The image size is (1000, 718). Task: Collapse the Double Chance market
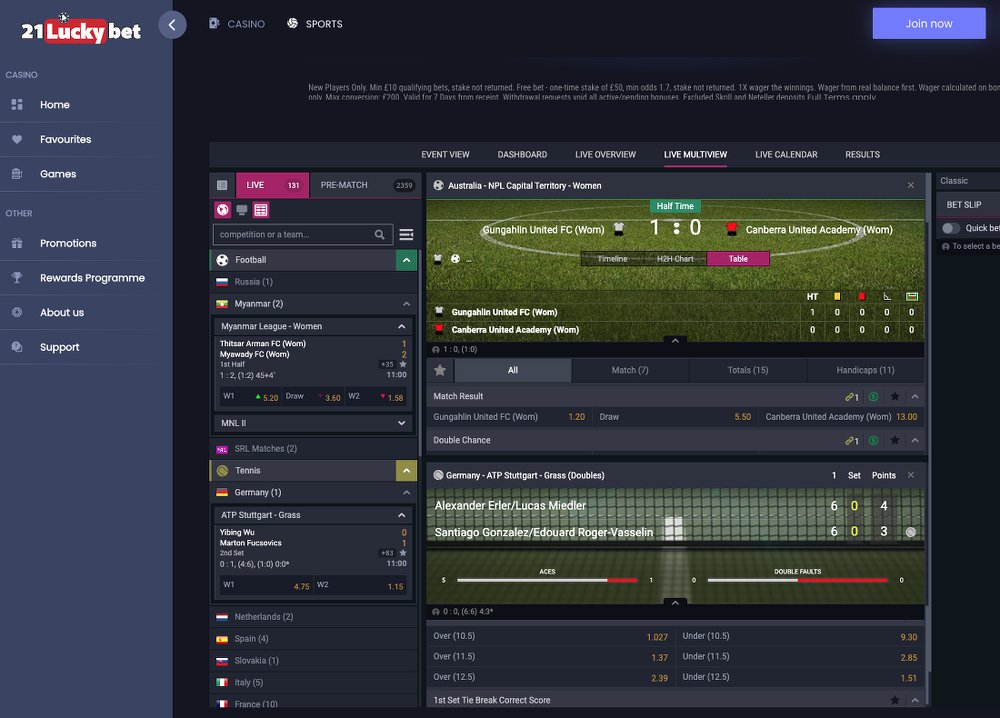click(915, 440)
